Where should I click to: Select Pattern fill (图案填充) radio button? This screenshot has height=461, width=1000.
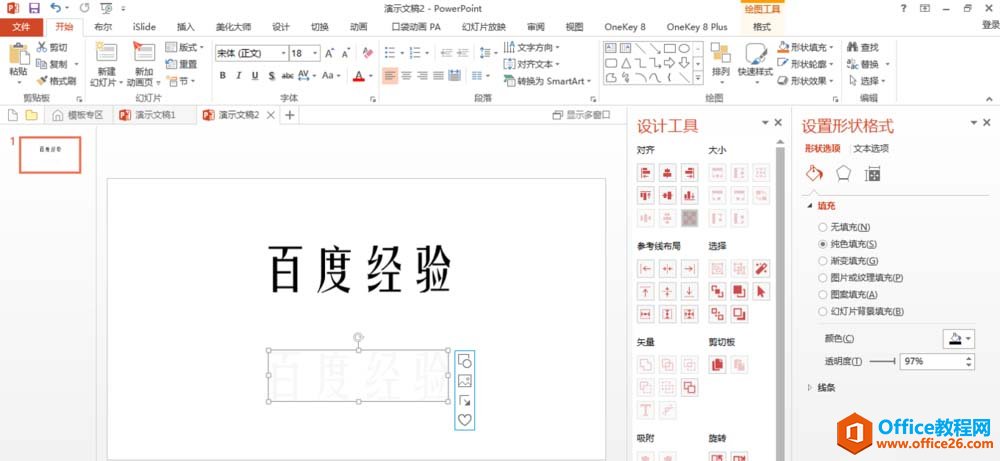click(823, 295)
